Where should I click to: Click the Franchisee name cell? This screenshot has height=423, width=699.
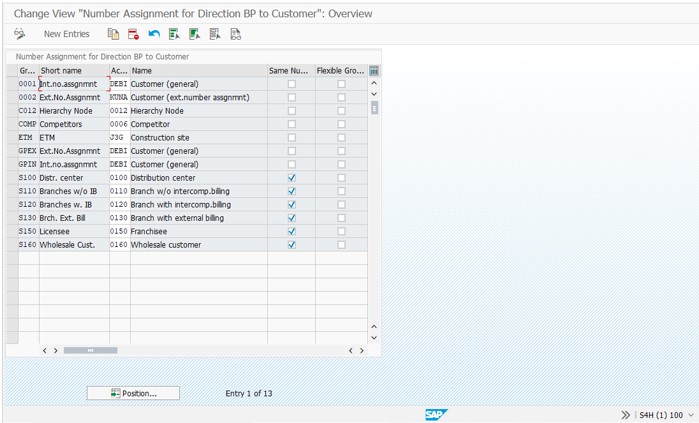click(199, 231)
